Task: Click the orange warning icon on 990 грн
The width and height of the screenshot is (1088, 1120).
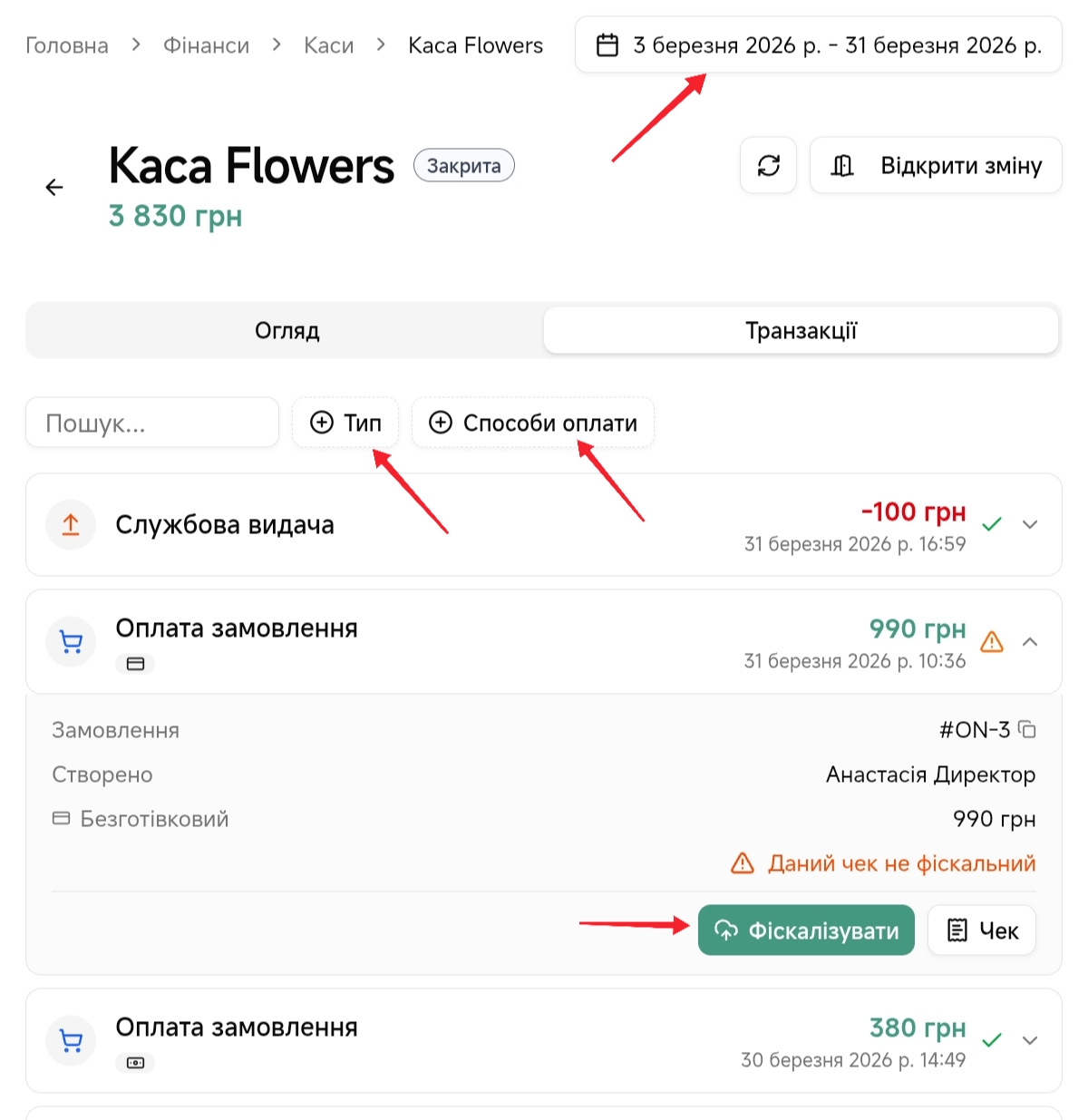Action: click(x=992, y=642)
